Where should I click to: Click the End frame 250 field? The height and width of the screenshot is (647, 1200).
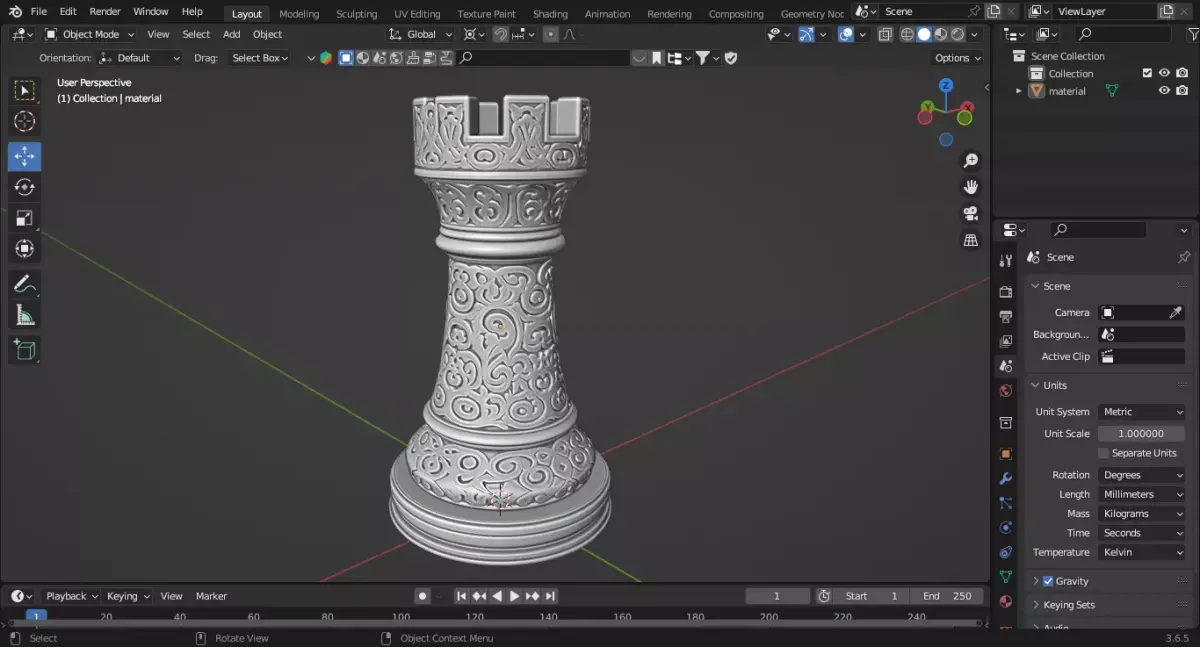pos(946,596)
